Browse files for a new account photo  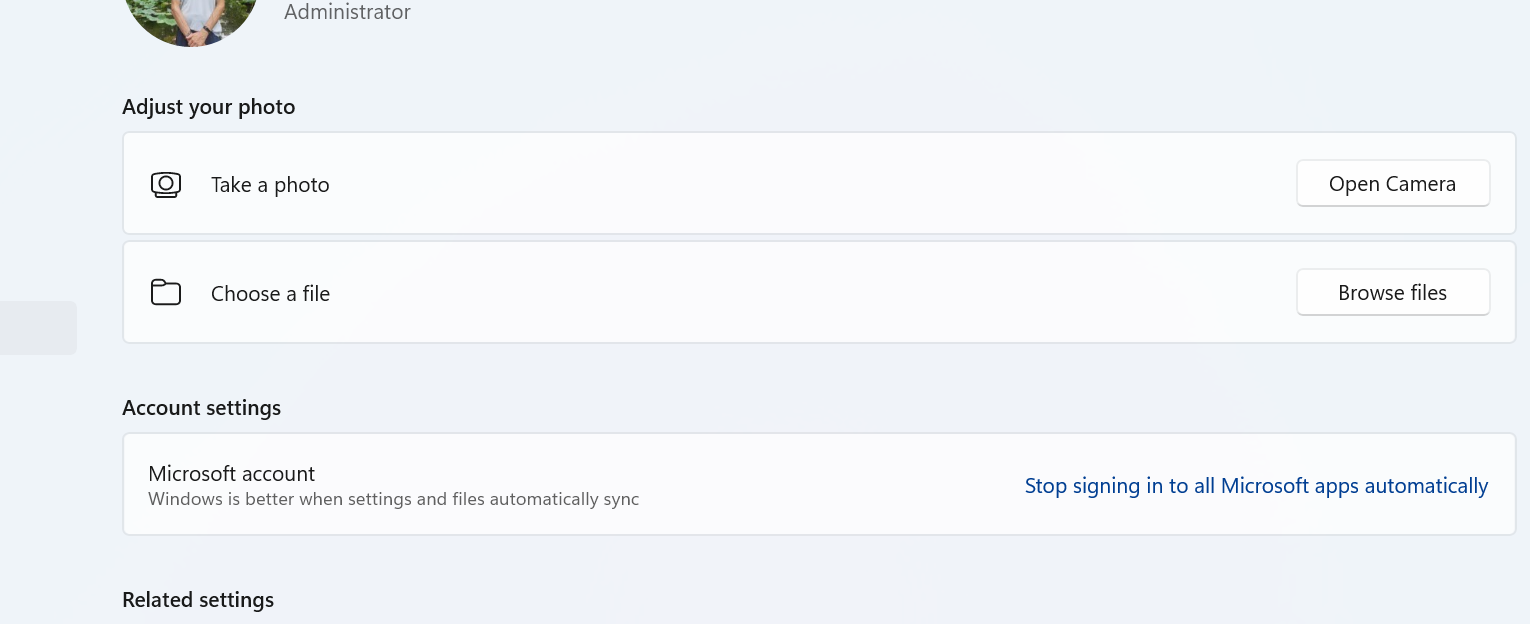[1393, 293]
